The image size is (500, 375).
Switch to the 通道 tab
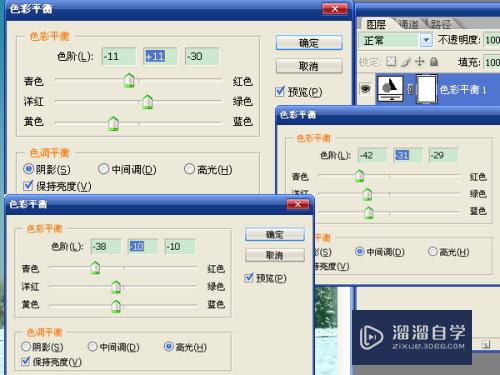[x=408, y=24]
